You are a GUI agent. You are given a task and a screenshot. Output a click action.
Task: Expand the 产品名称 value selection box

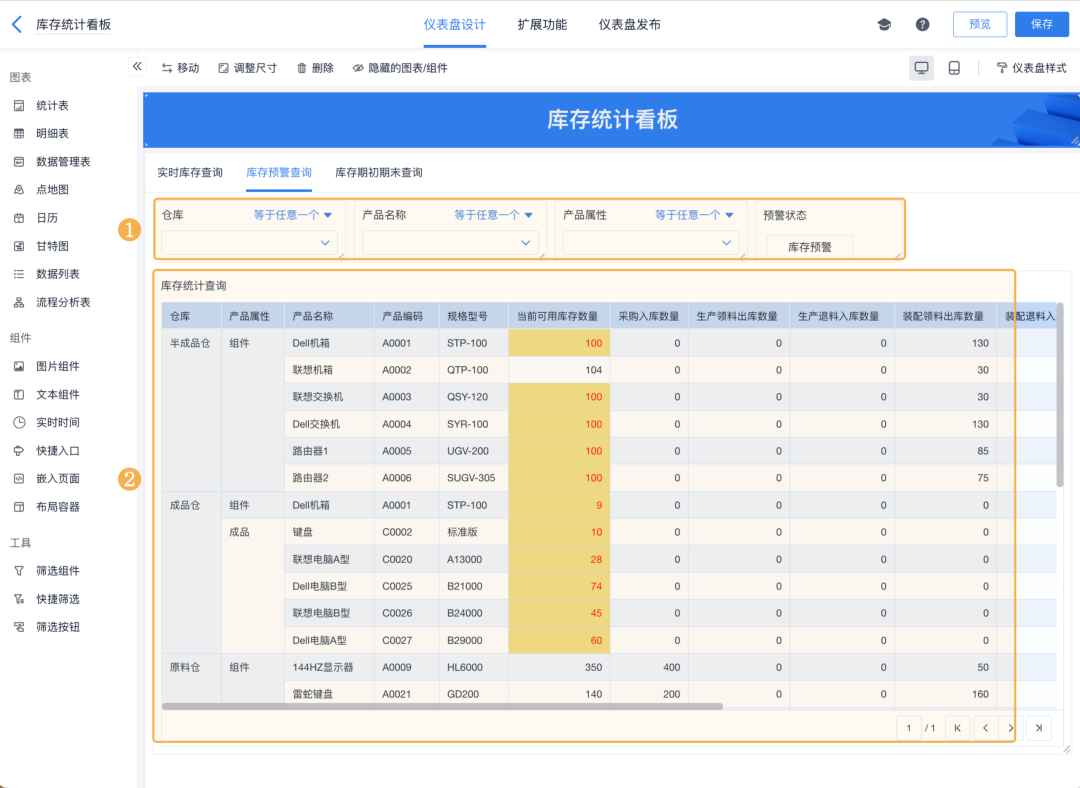[450, 242]
